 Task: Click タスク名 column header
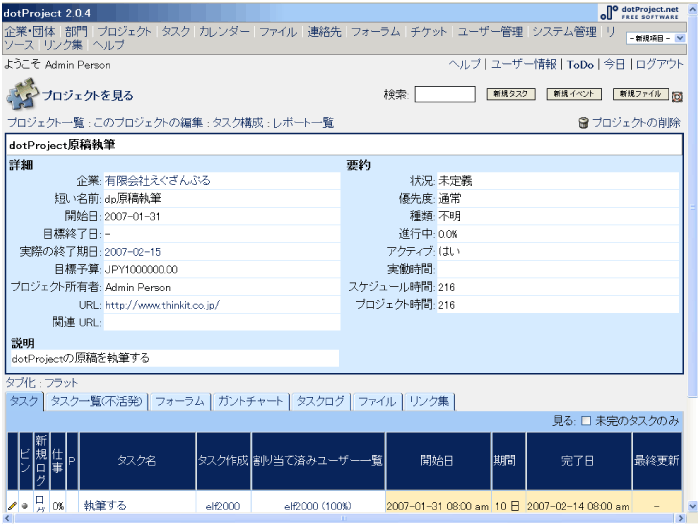[x=137, y=461]
